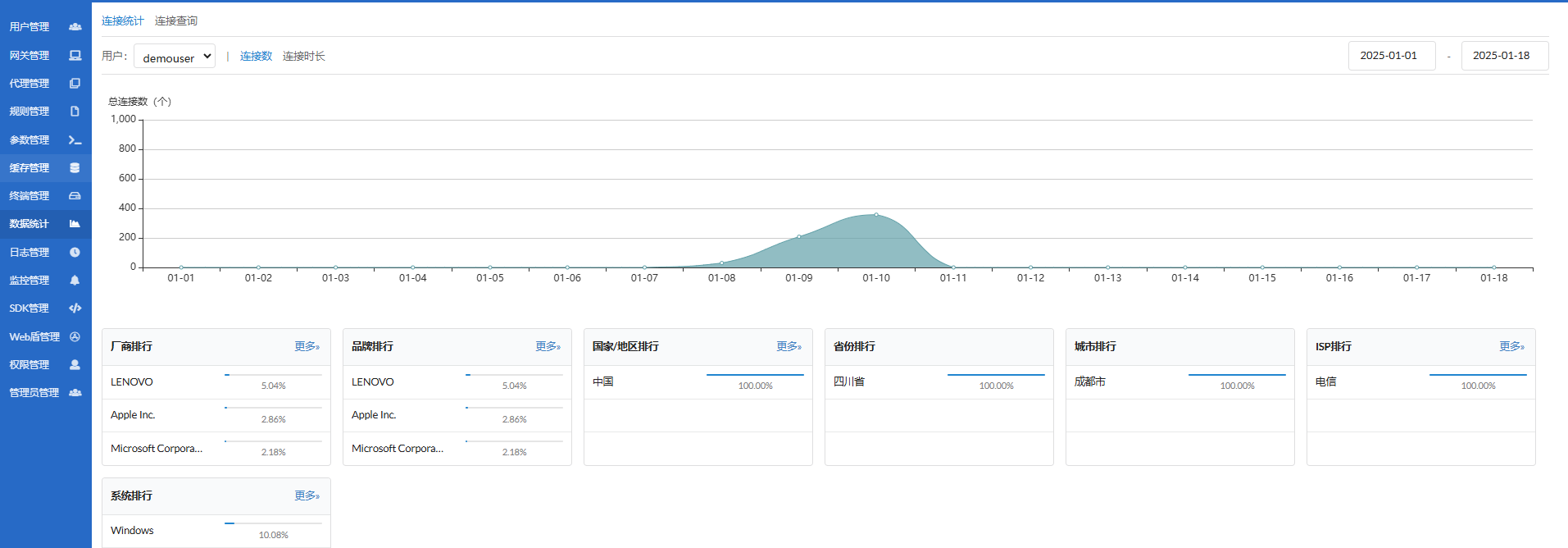The height and width of the screenshot is (548, 1568).
Task: Click the LENOVO progress bar in 厂商排行
Action: [273, 375]
